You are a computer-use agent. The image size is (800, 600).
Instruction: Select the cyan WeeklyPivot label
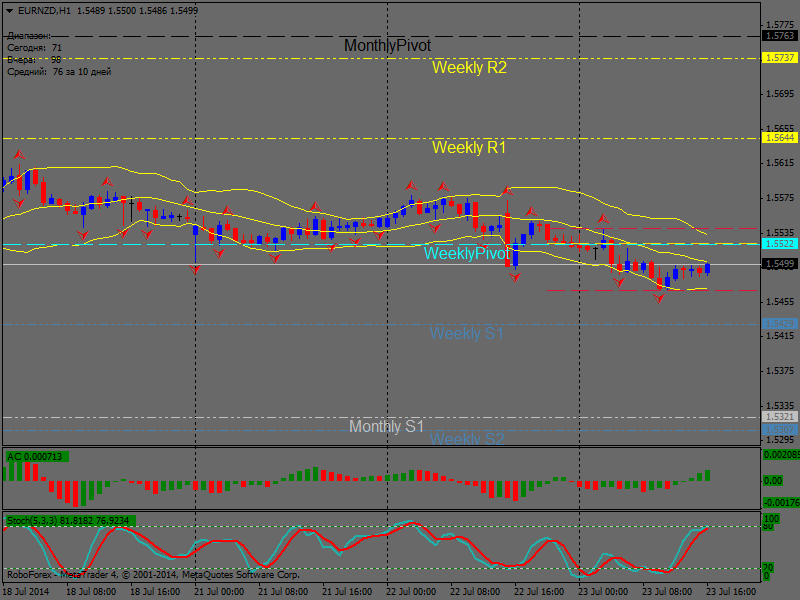466,254
